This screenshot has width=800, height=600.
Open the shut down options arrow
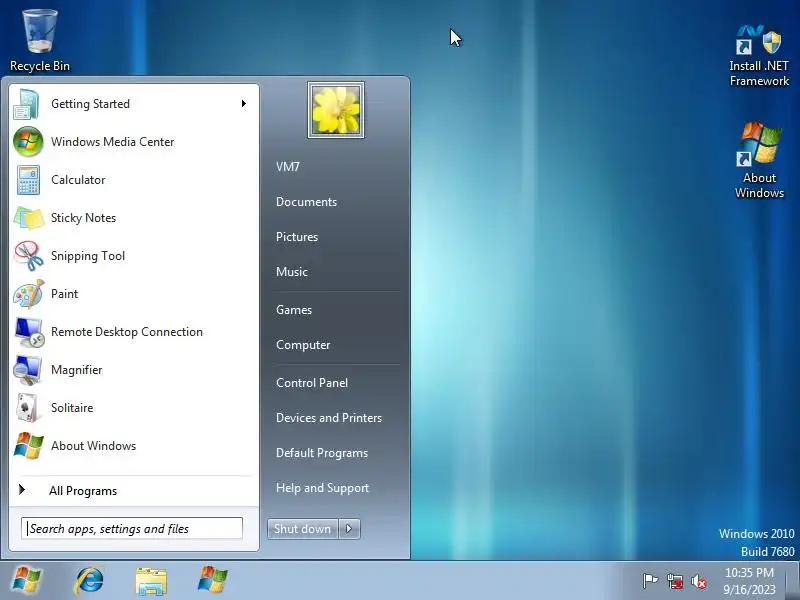click(x=349, y=529)
